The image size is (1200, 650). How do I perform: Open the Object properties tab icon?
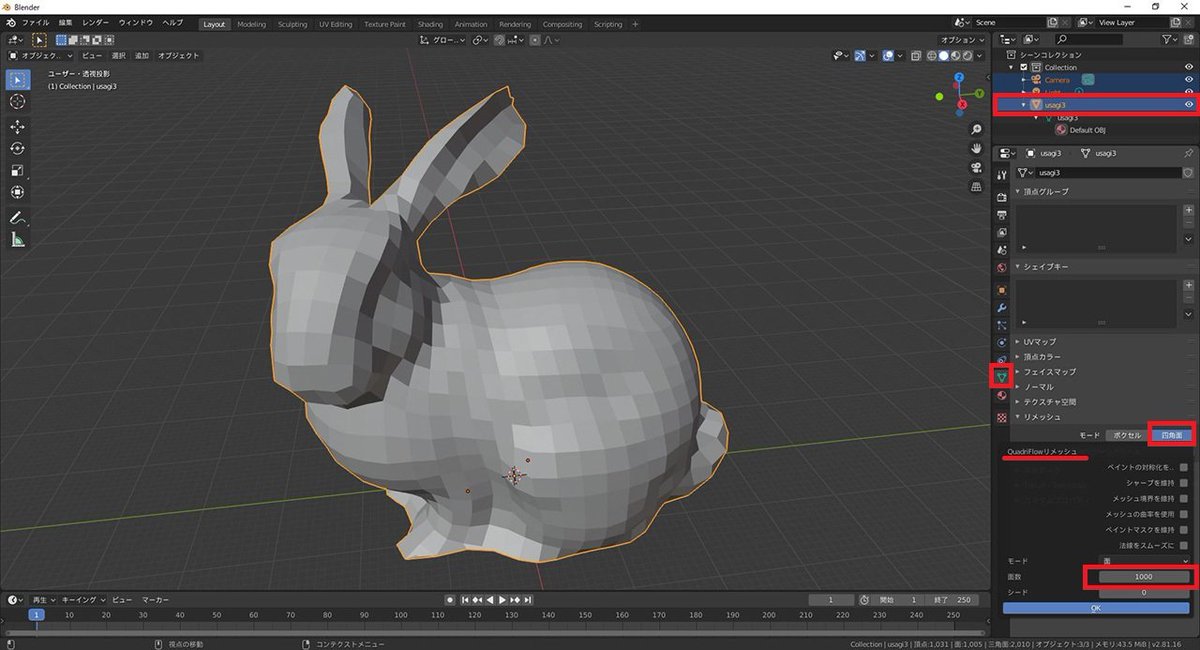click(1001, 290)
